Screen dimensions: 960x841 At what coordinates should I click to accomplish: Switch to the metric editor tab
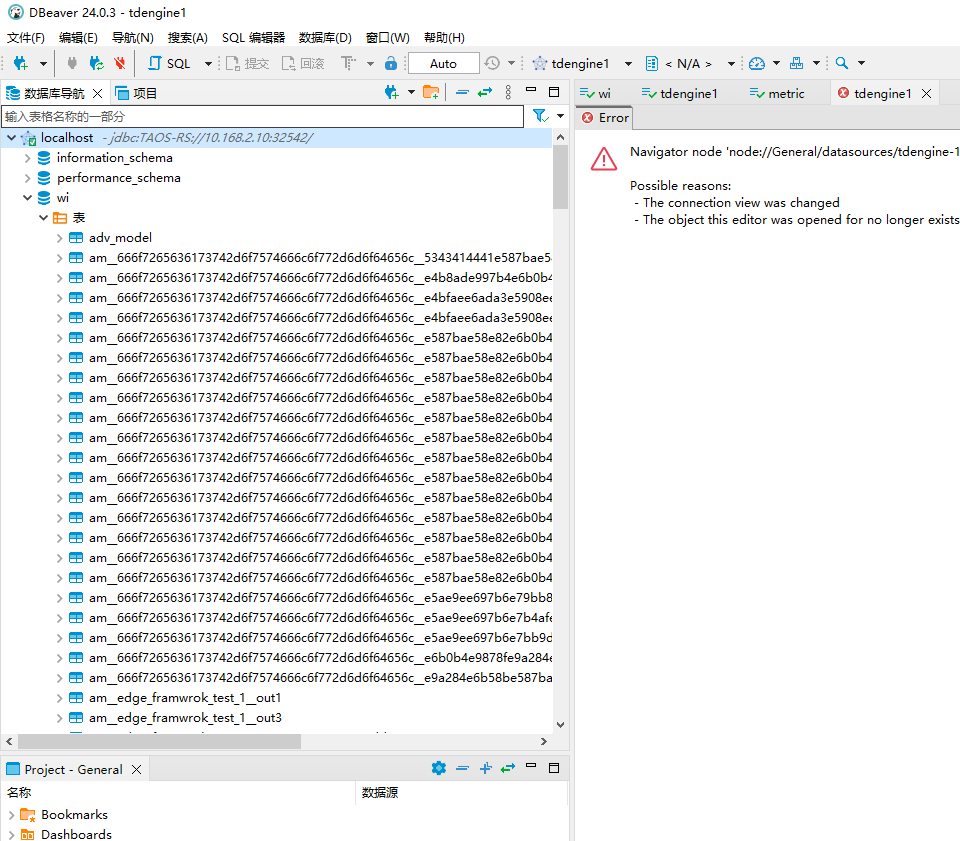[778, 93]
